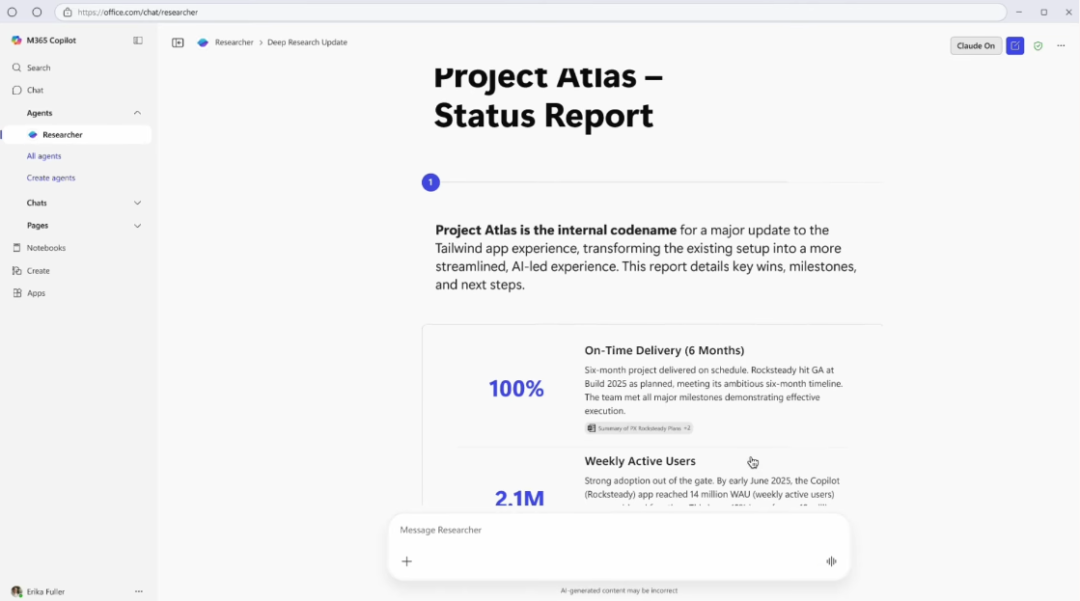1080x601 pixels.
Task: Expand the Chats section chevron
Action: (x=137, y=203)
